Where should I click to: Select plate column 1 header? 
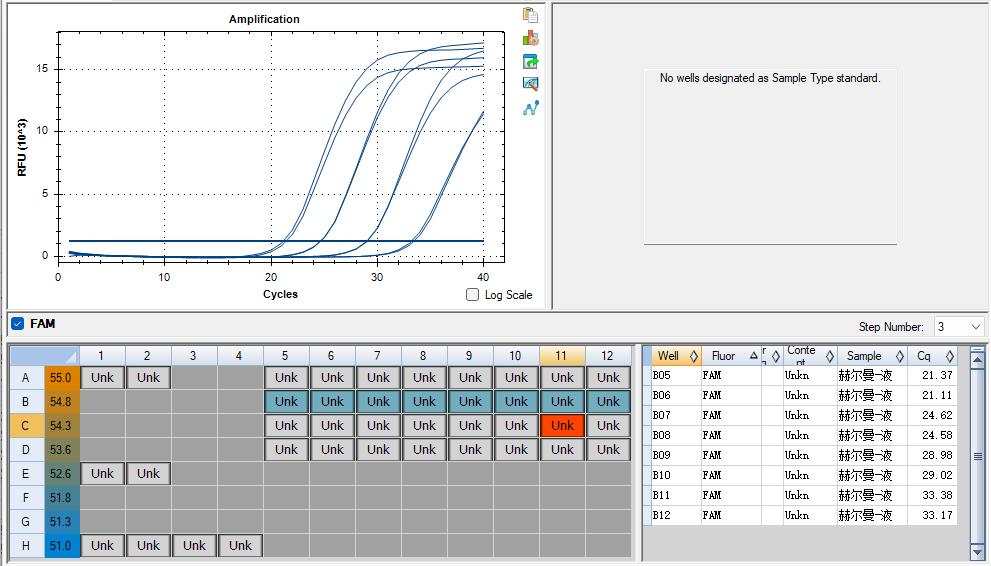point(101,356)
